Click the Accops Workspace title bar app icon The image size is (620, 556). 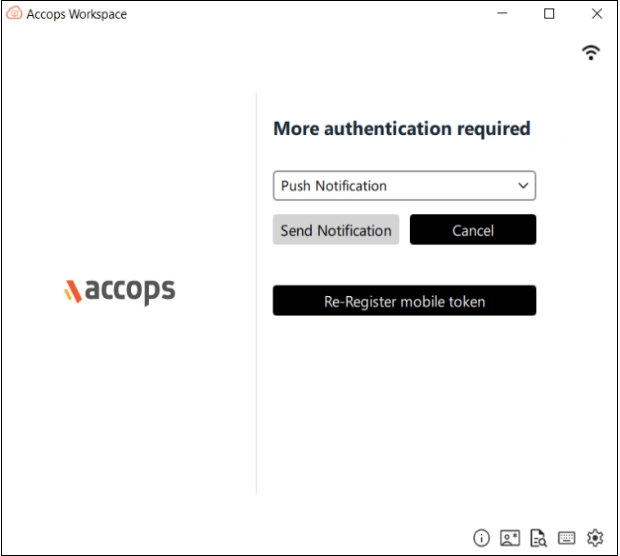tap(14, 13)
